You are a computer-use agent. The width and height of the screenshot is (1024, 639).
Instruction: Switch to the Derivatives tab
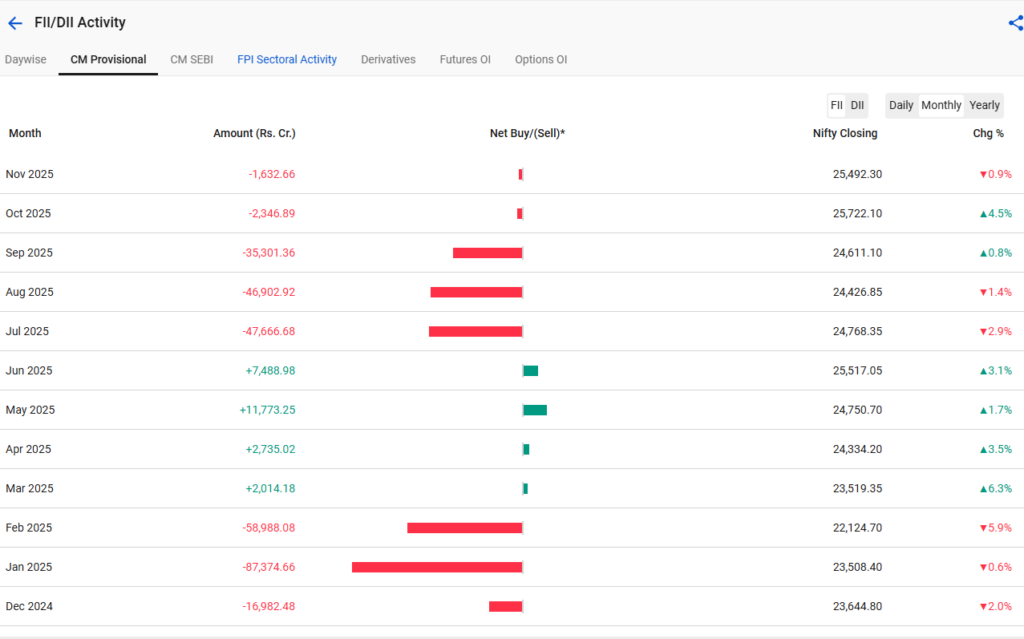(x=388, y=59)
